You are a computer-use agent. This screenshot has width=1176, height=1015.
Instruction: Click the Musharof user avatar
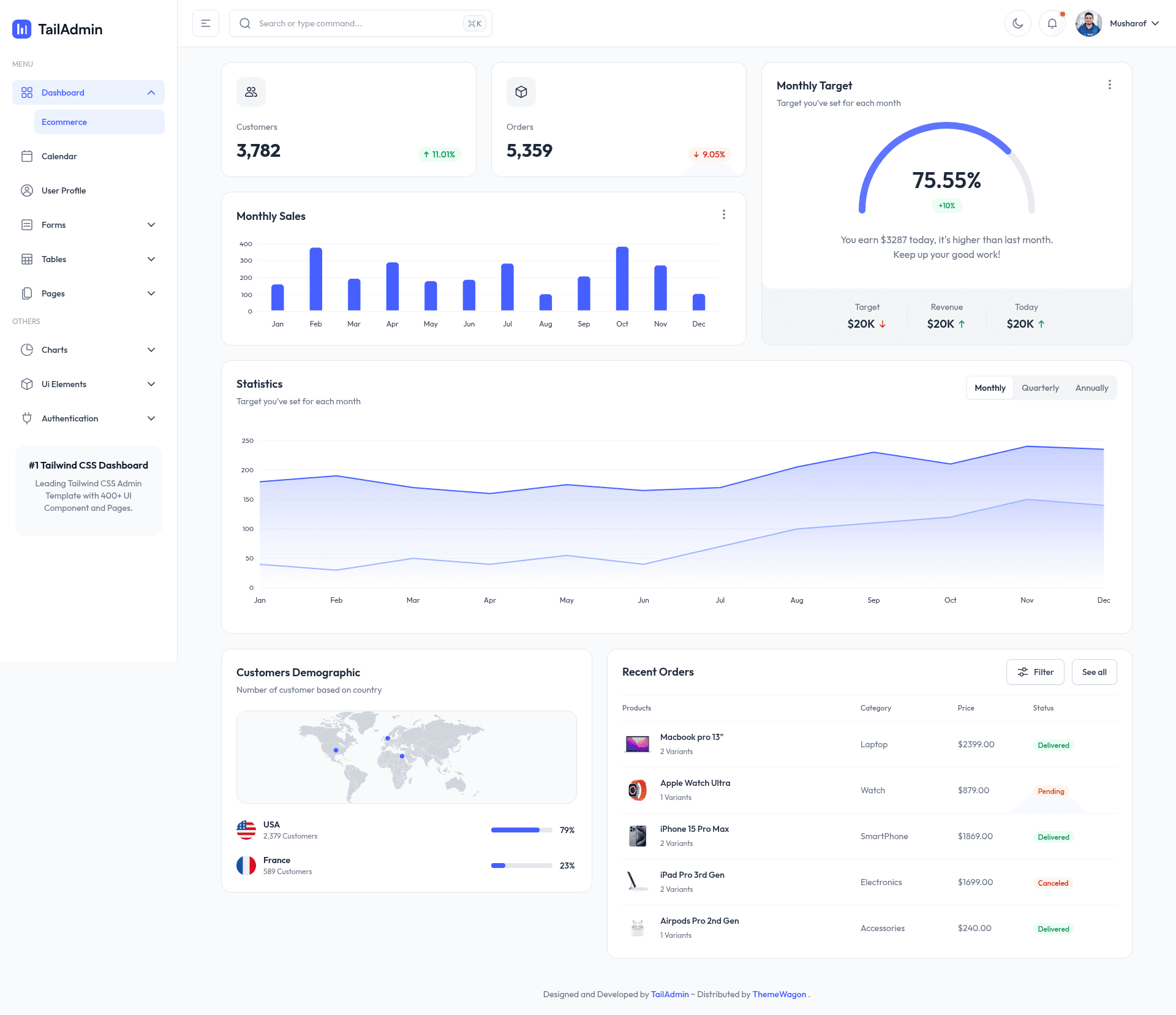(x=1089, y=23)
